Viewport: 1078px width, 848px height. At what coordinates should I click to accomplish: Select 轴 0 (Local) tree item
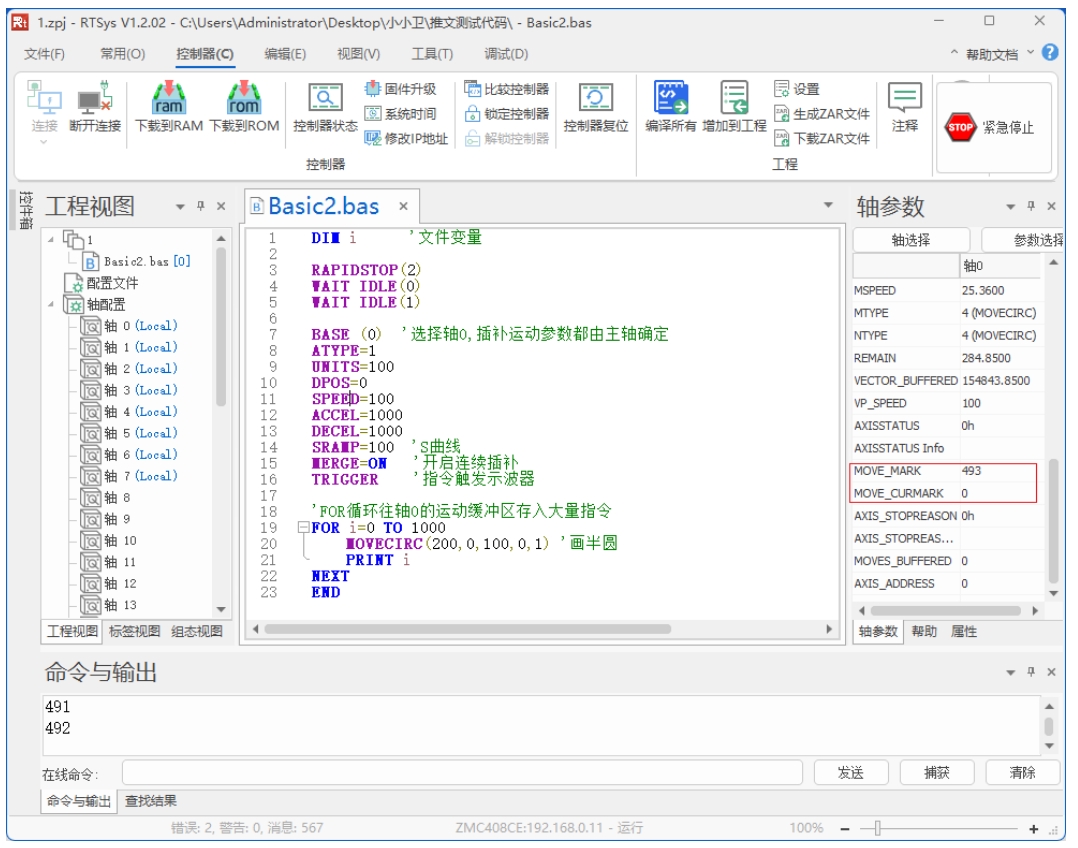[129, 325]
